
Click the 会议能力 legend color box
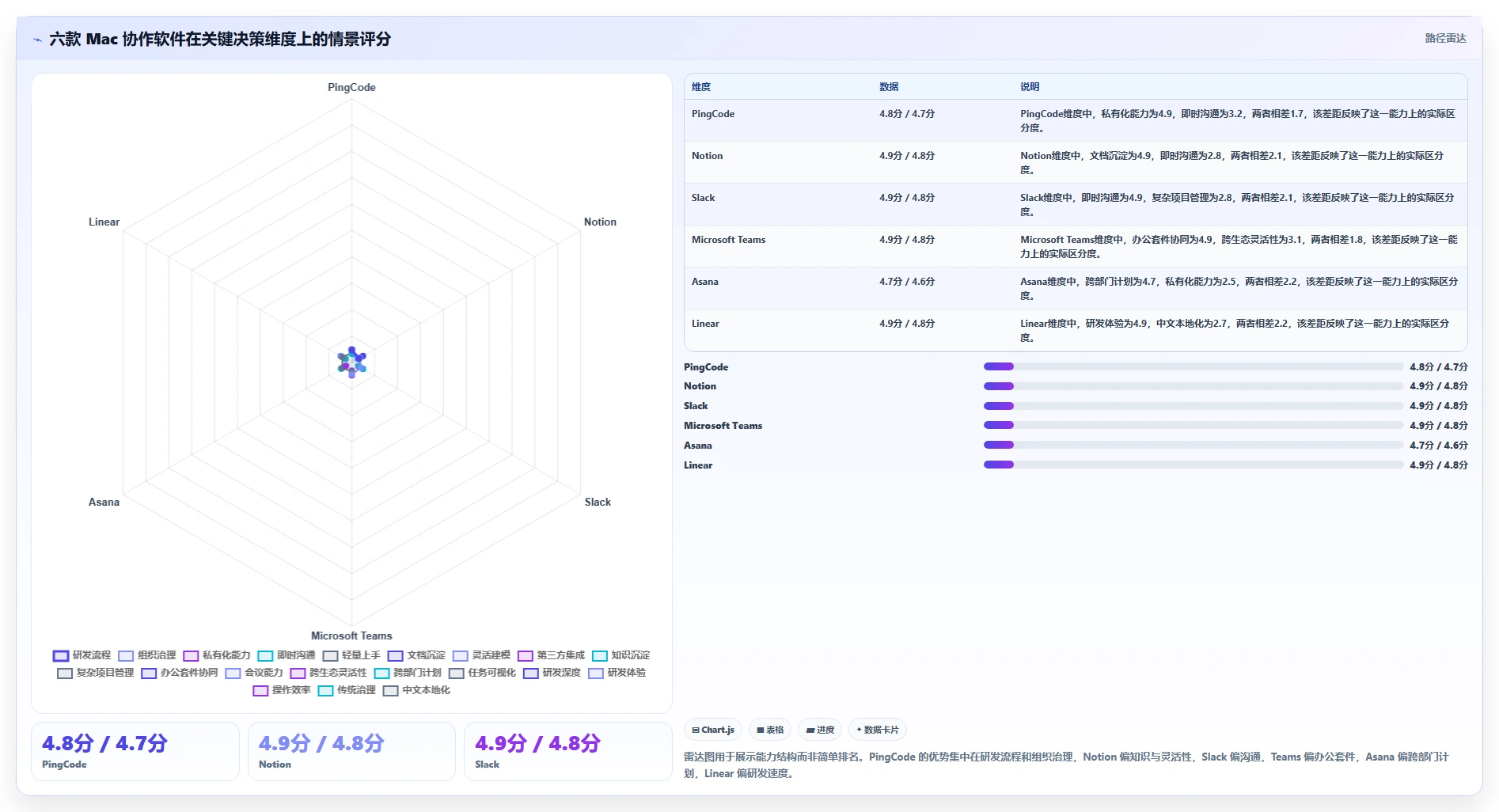tap(233, 673)
